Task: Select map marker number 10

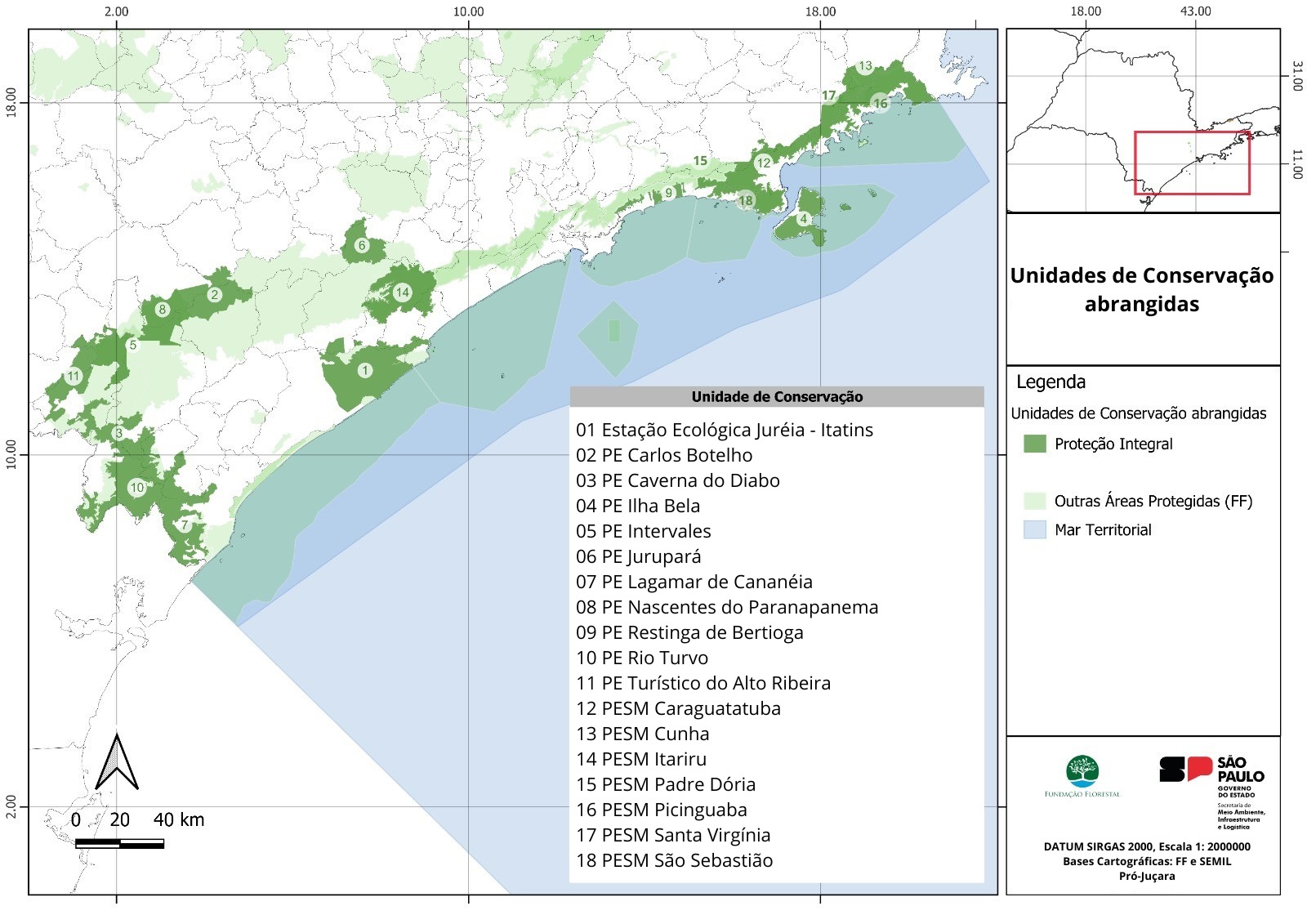Action: coord(136,488)
